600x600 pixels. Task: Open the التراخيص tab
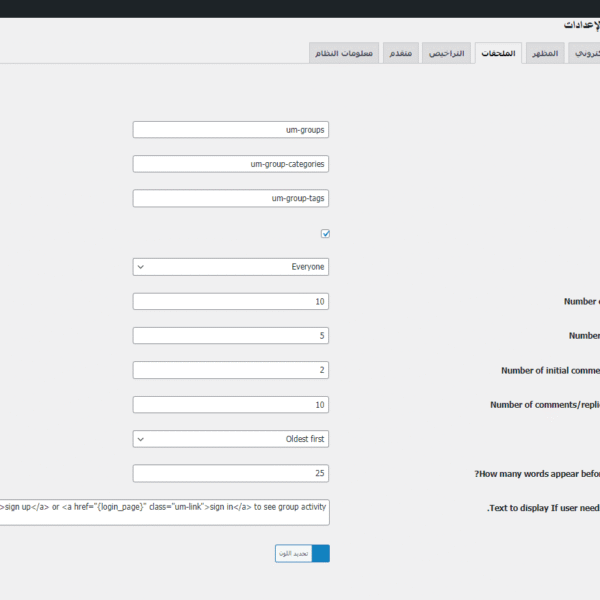(447, 53)
